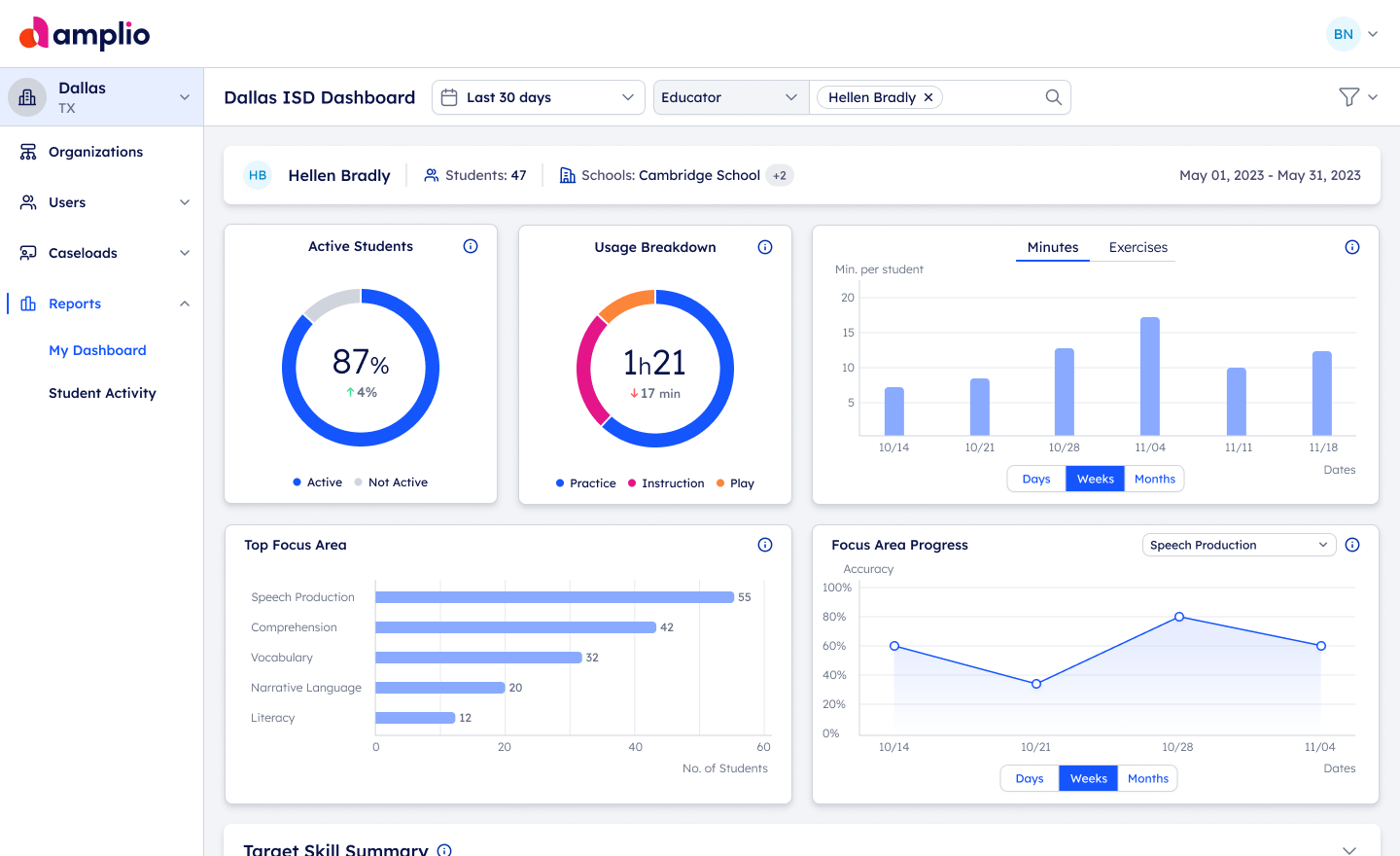
Task: Click the Speech Production bar (55)
Action: pyautogui.click(x=554, y=597)
